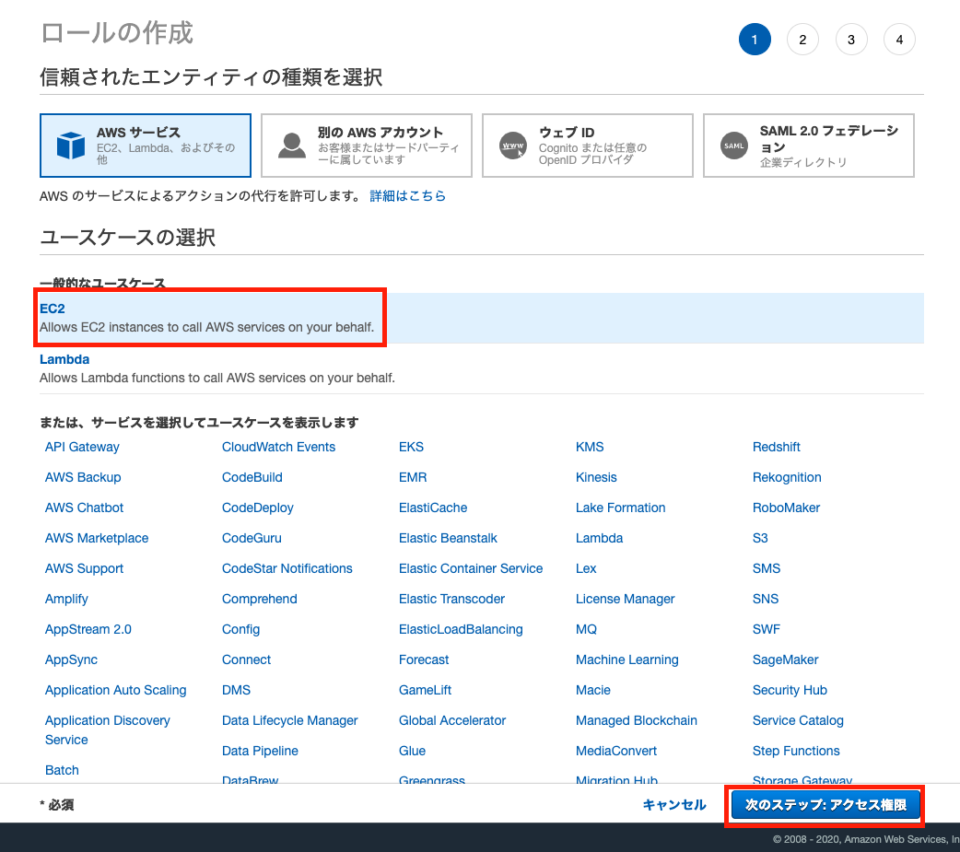Screen dimensions: 960x852
Task: Select Elastic Container Service link
Action: (x=471, y=569)
